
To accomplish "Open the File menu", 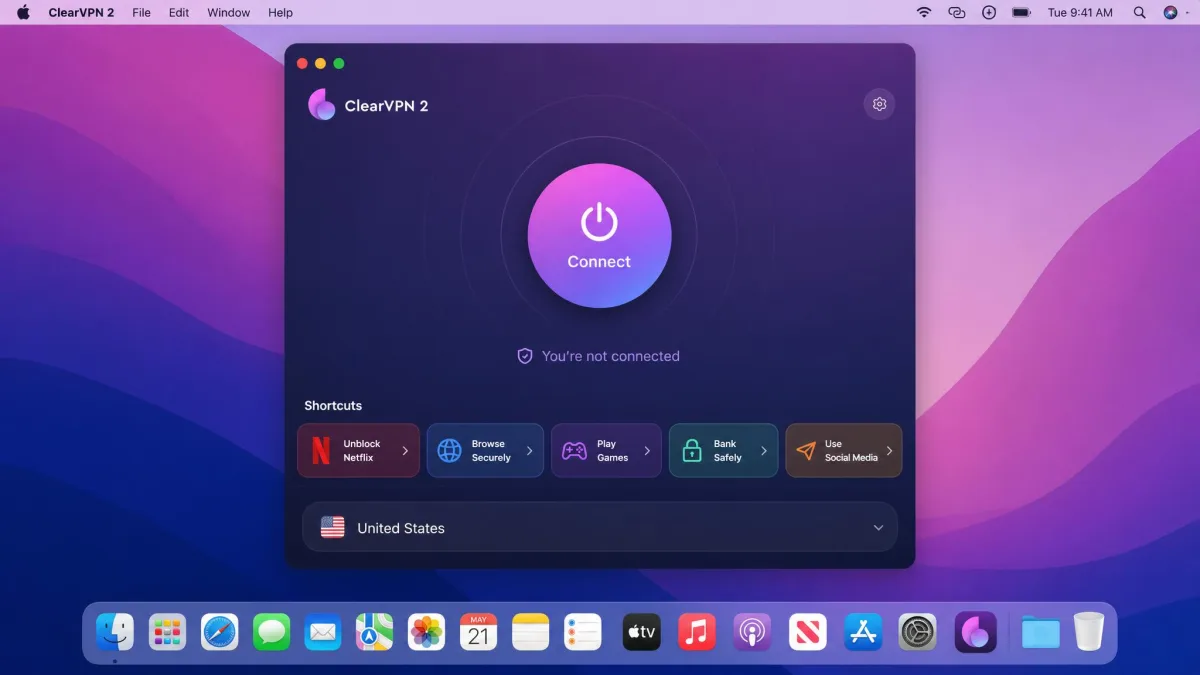I will (141, 12).
